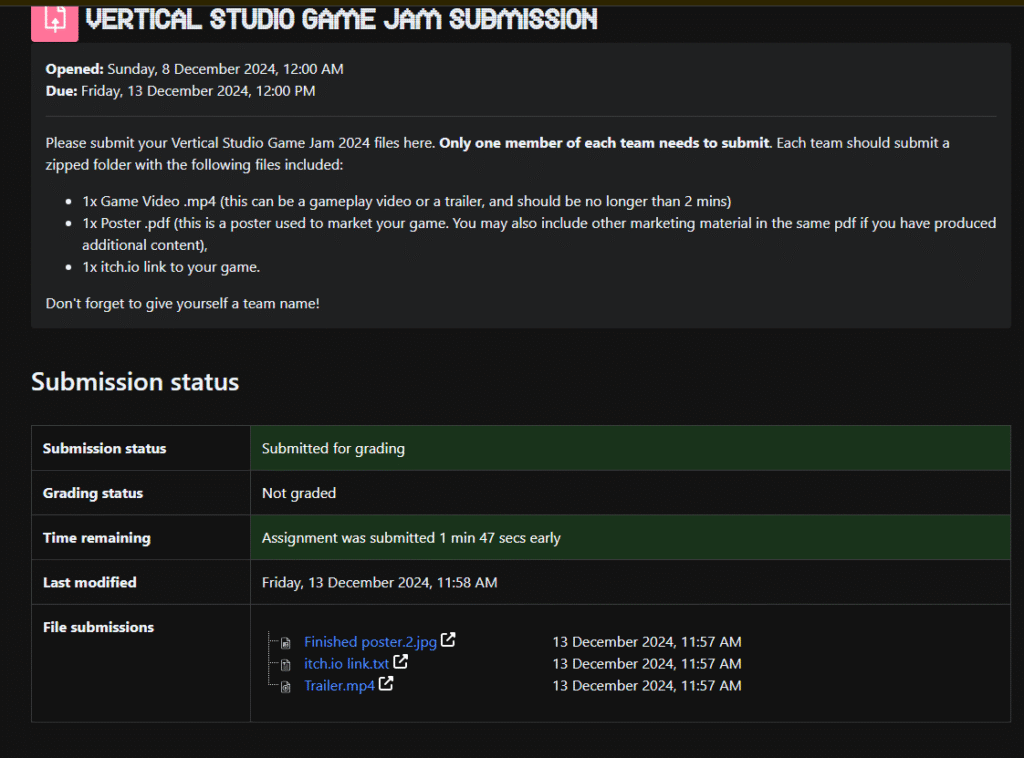1024x758 pixels.
Task: Click the image file icon before Finished poster.2.jpg
Action: pos(285,643)
